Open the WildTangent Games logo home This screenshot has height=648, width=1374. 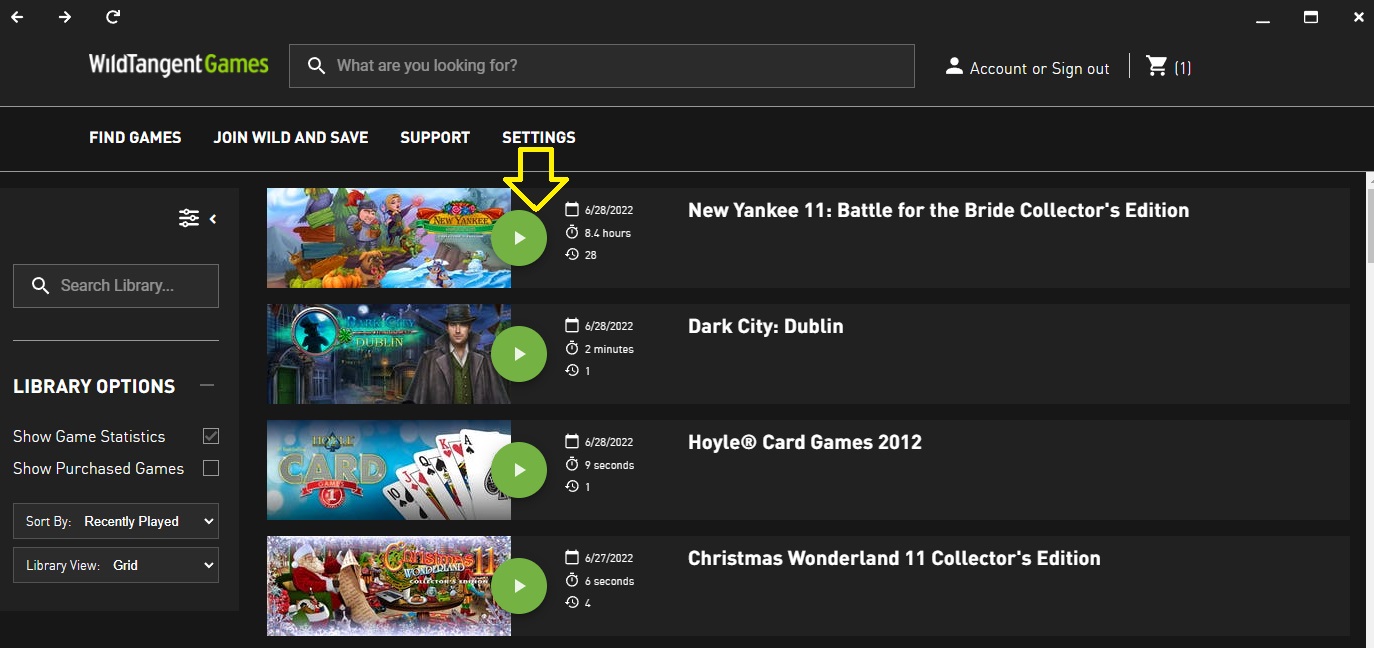coord(179,65)
